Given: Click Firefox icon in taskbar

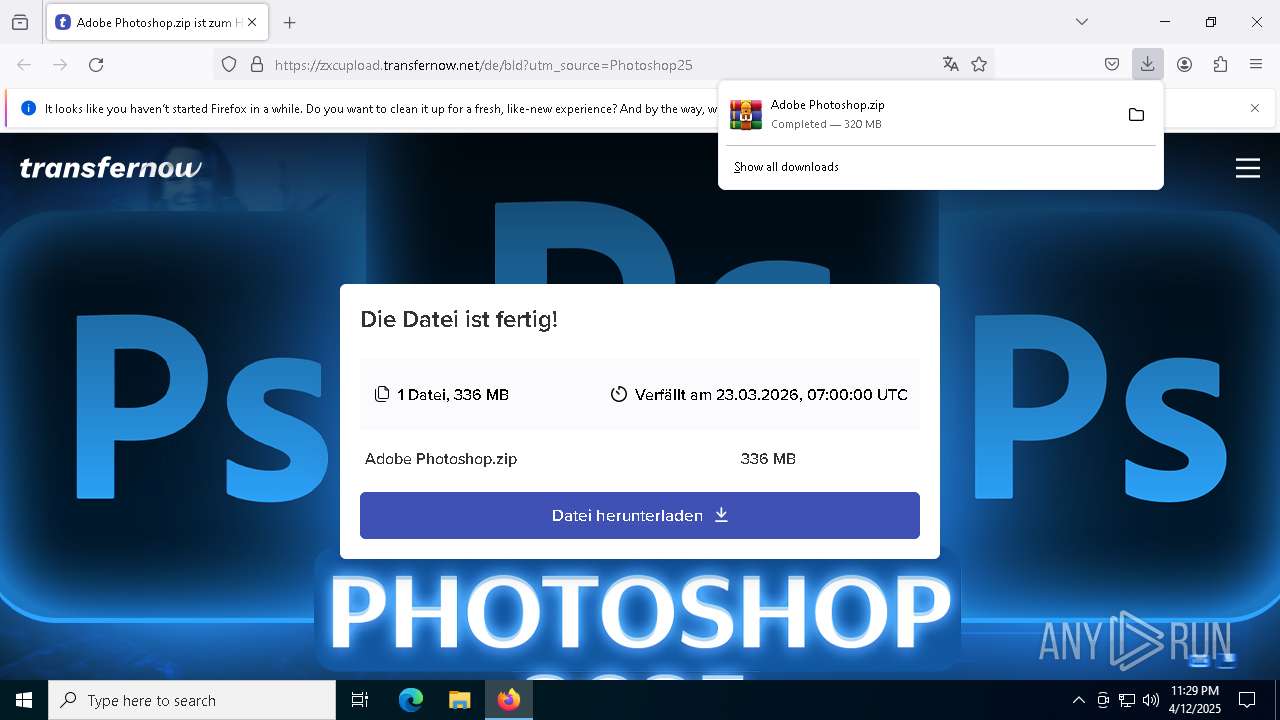Looking at the screenshot, I should (x=509, y=700).
